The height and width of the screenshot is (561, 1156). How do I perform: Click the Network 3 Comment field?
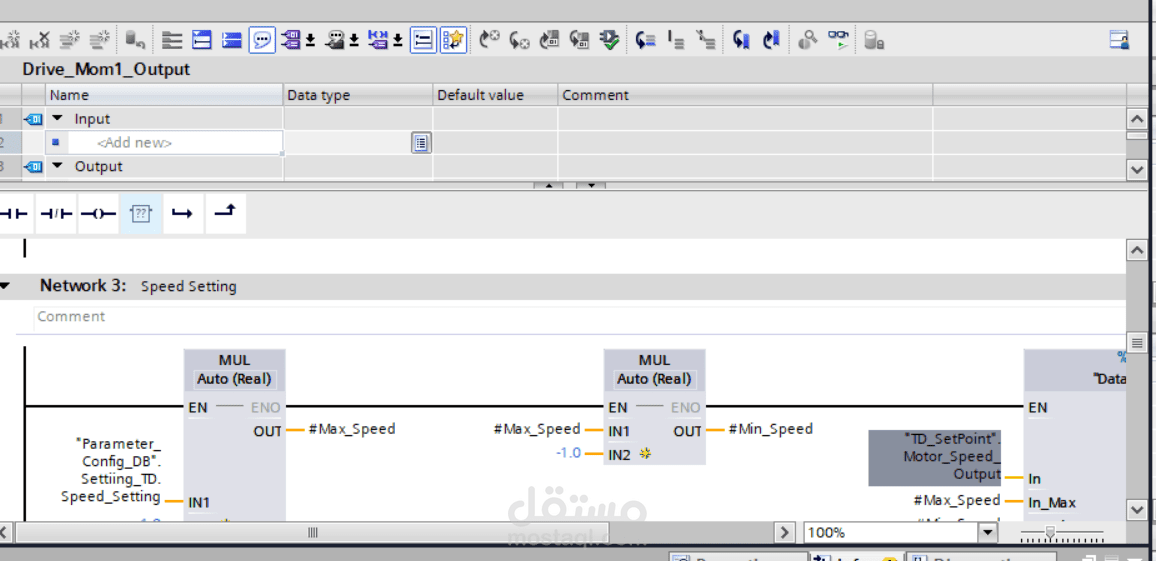[579, 317]
